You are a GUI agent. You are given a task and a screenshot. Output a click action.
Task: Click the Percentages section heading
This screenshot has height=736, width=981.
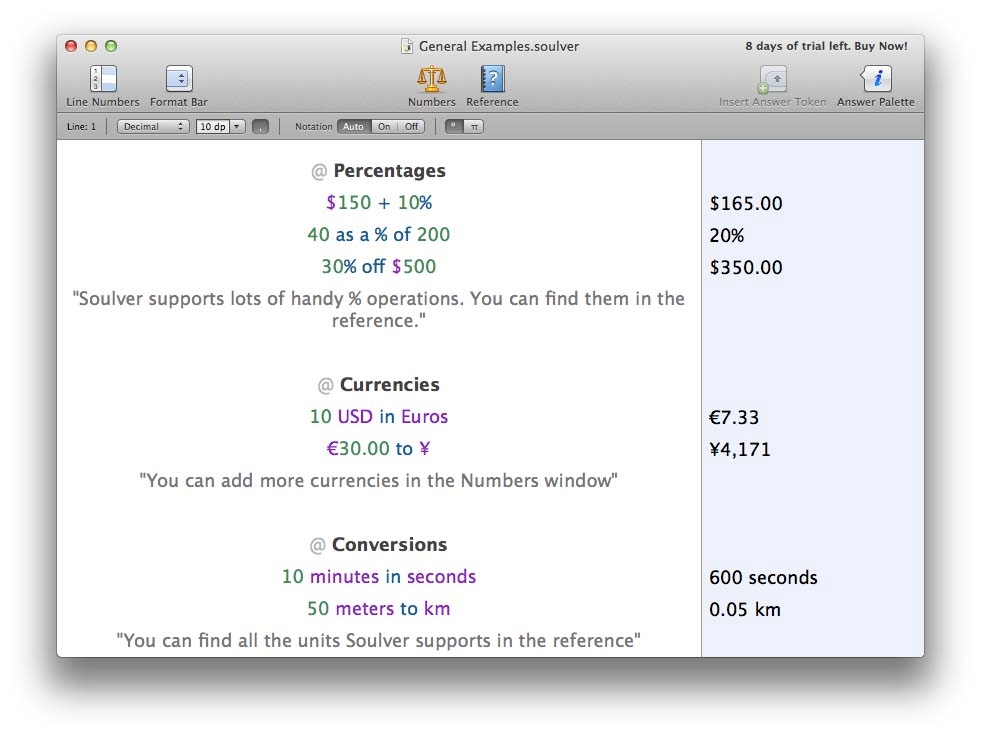coord(389,171)
